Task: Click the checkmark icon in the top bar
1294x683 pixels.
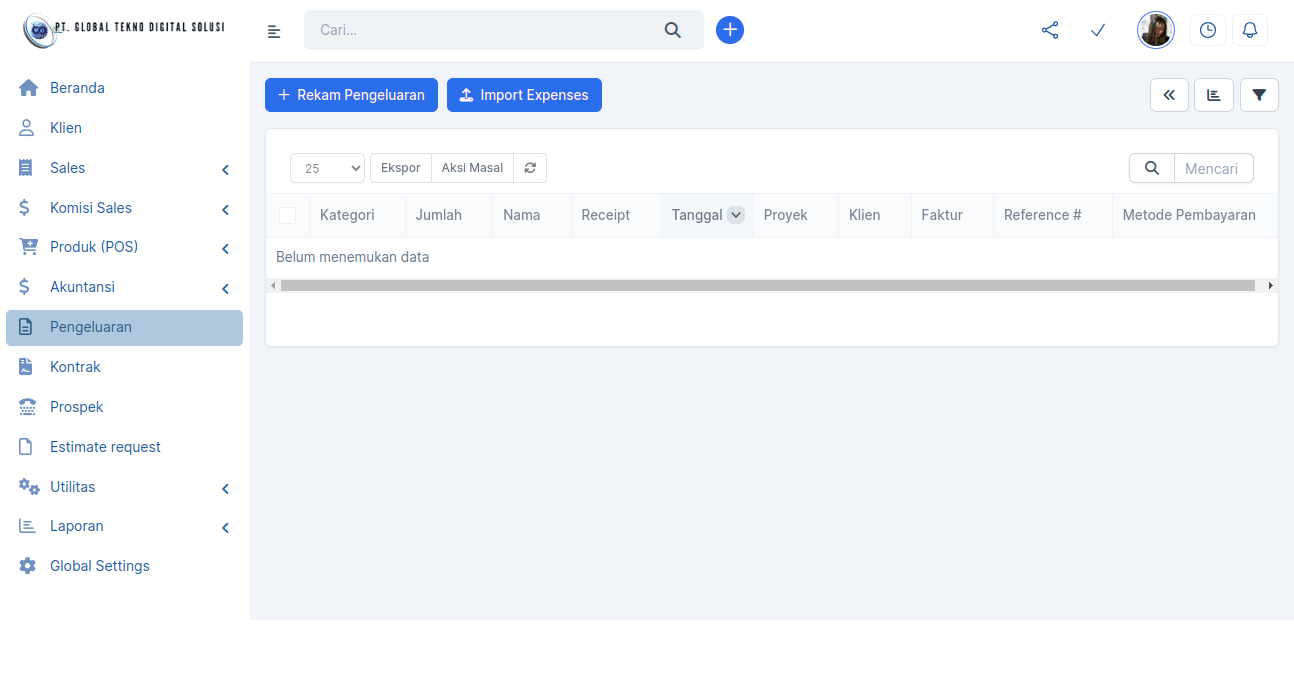Action: [x=1098, y=30]
